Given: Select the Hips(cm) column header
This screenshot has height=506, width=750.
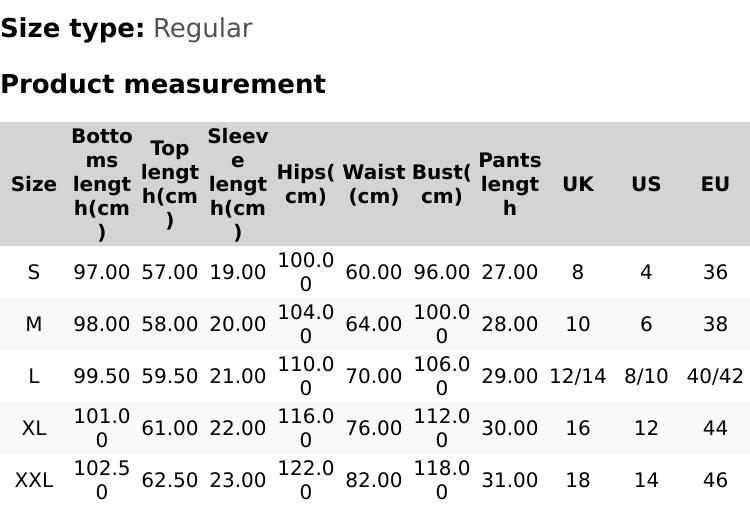Looking at the screenshot, I should (x=306, y=184).
